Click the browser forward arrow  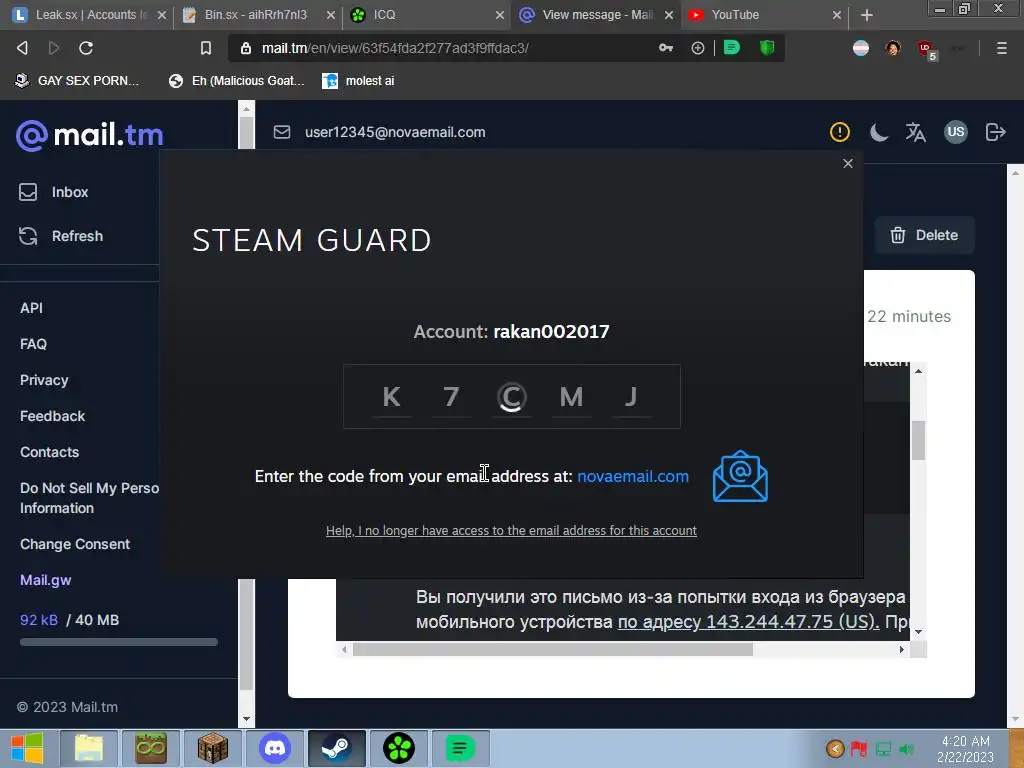(54, 48)
